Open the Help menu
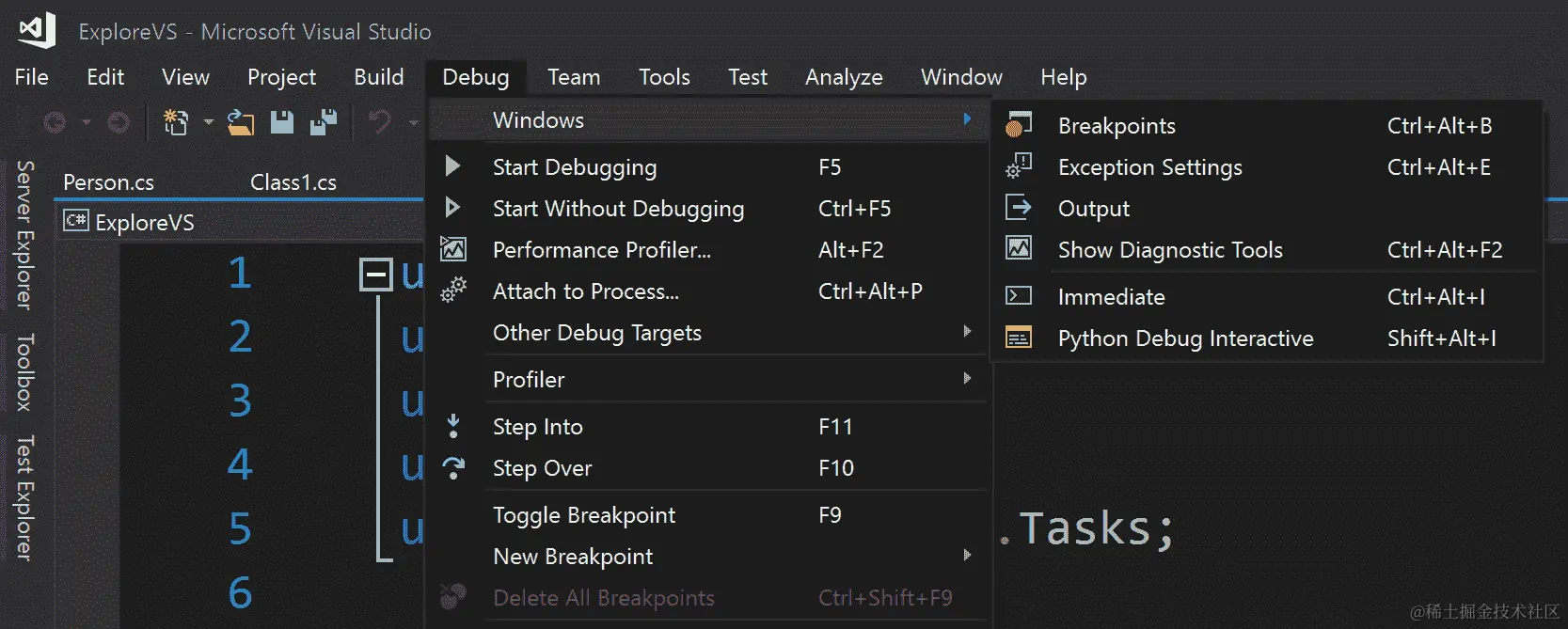Viewport: 1568px width, 629px height. (x=1064, y=77)
